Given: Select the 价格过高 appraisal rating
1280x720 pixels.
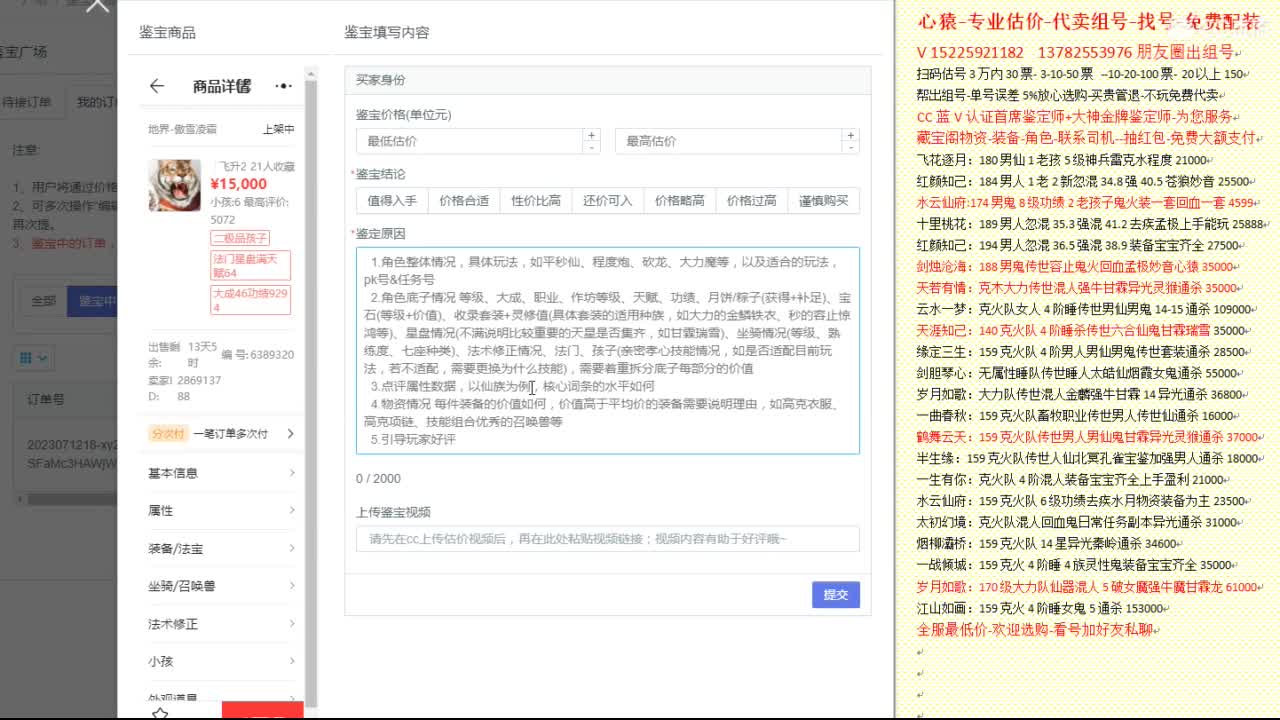Looking at the screenshot, I should pyautogui.click(x=752, y=200).
